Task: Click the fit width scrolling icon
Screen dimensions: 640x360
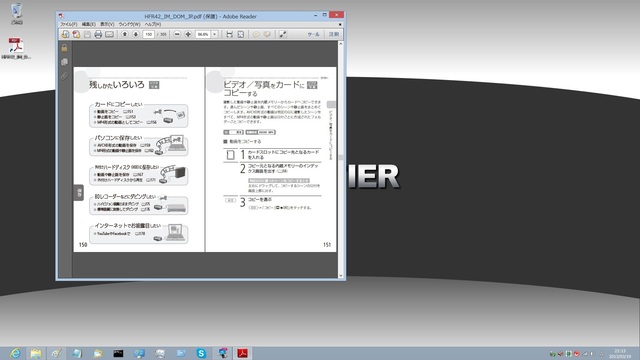Action: click(x=229, y=35)
